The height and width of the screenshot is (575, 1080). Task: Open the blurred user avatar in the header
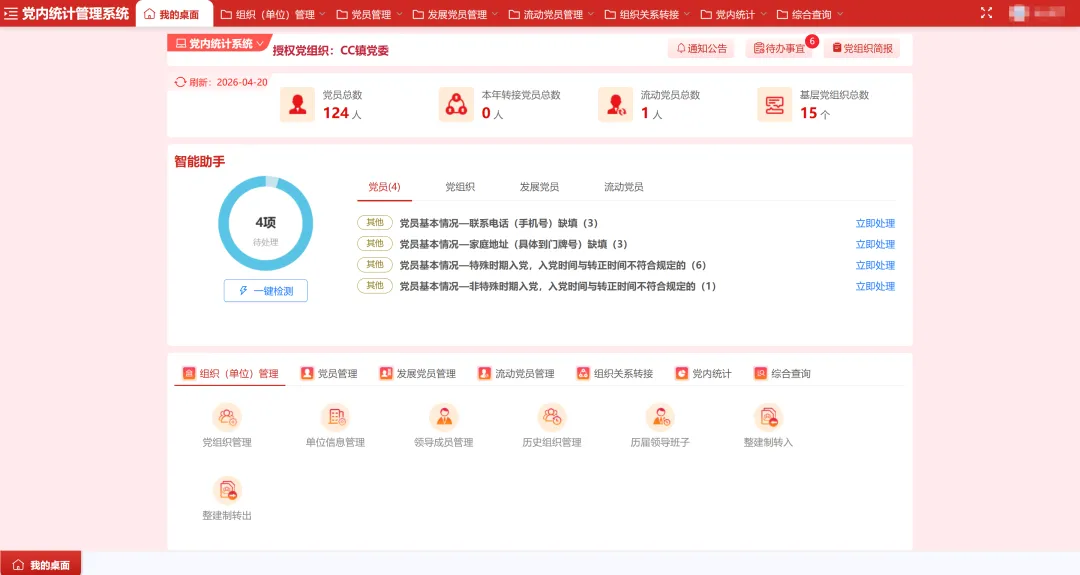click(x=1019, y=13)
